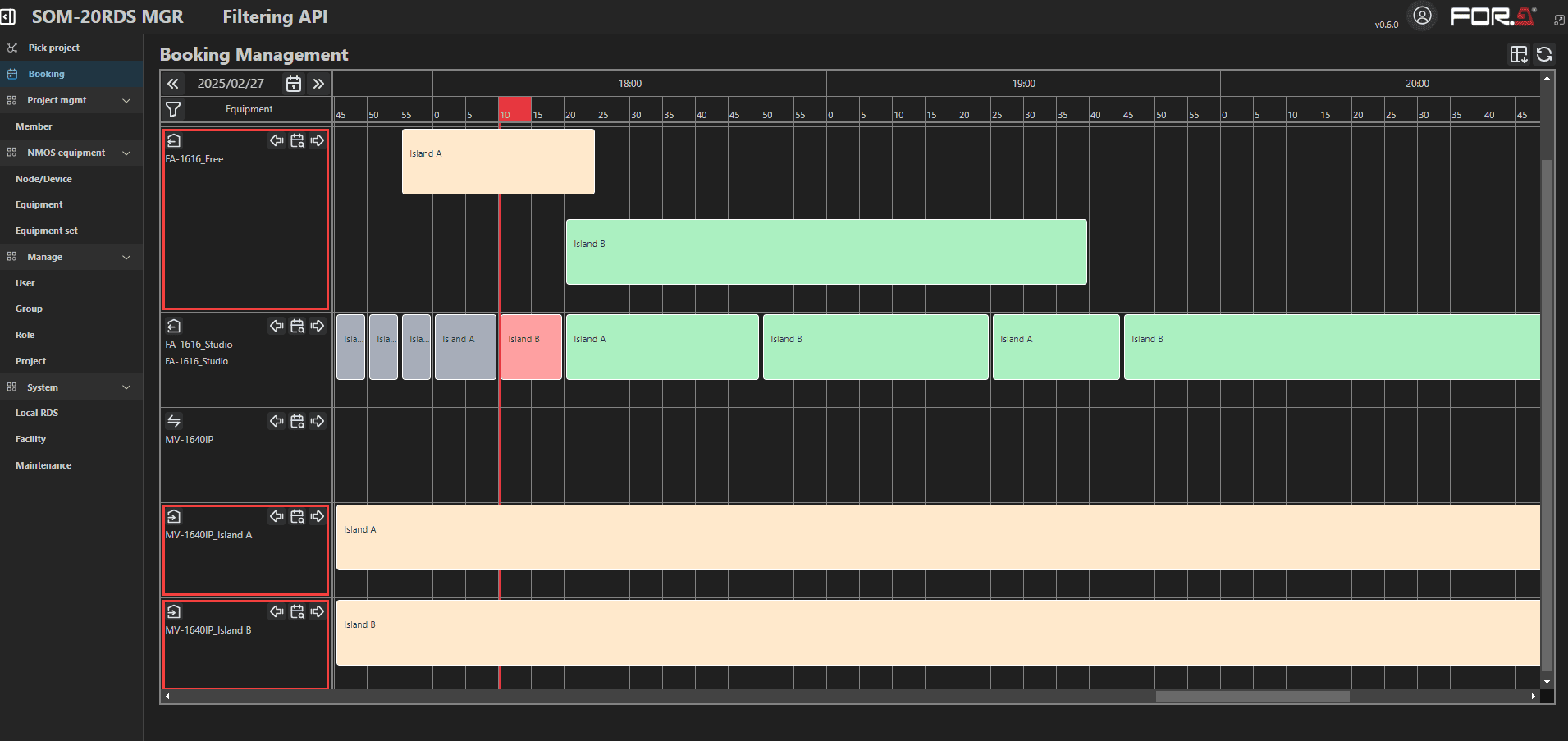Screen dimensions: 1568x741
Task: Select the Island B green booking on FA-1616_Free row
Action: (825, 251)
